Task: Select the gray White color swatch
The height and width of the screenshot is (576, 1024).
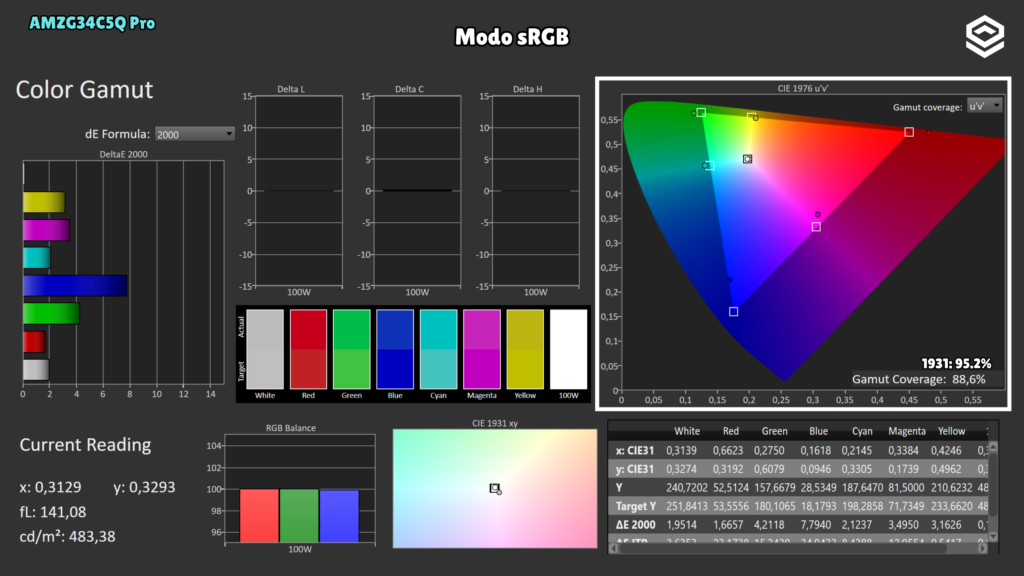Action: point(265,349)
